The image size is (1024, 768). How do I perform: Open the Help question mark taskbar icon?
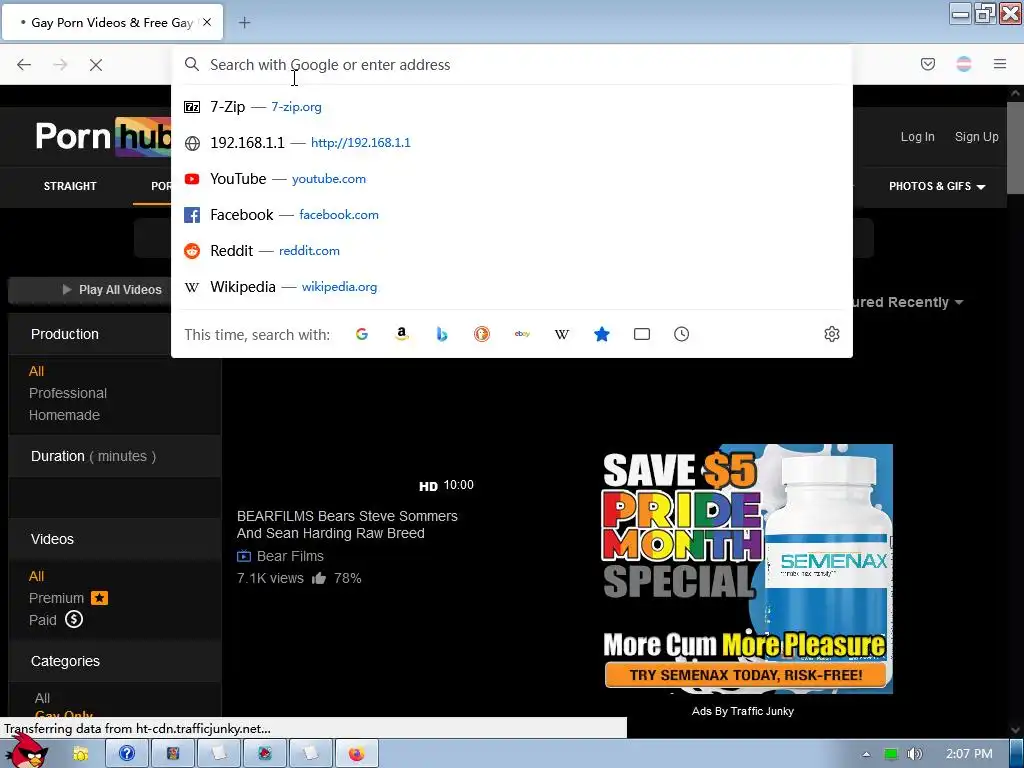tap(127, 754)
